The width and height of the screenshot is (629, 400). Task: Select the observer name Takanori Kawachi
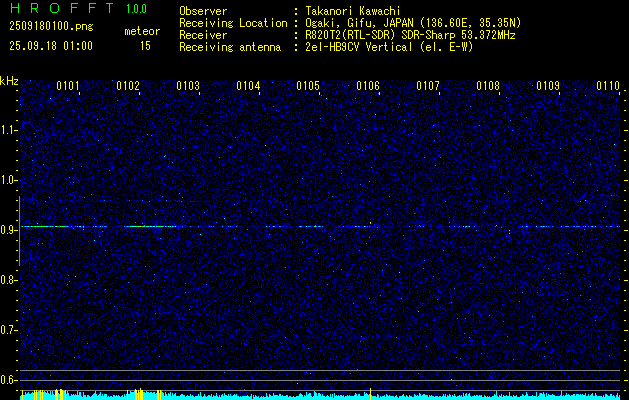(x=353, y=11)
